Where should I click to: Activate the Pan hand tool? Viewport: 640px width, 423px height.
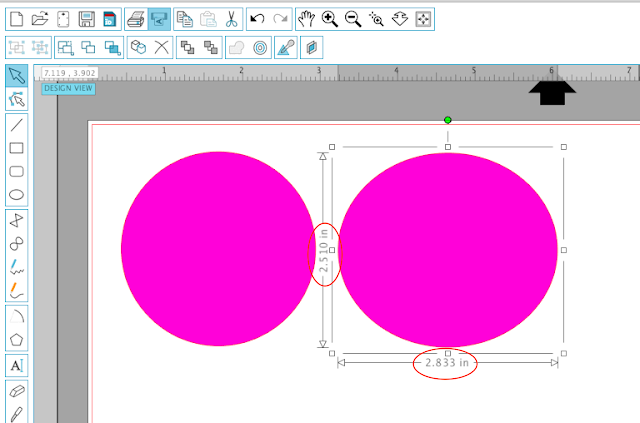coord(307,19)
